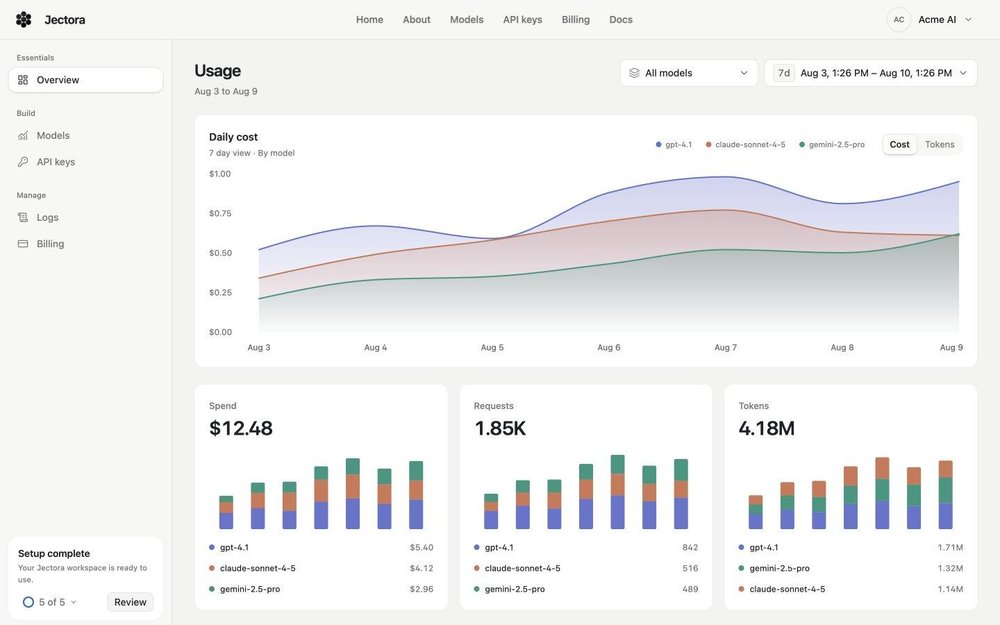Click the Logs scroll icon in sidebar
This screenshot has height=625, width=1000.
tap(23, 217)
